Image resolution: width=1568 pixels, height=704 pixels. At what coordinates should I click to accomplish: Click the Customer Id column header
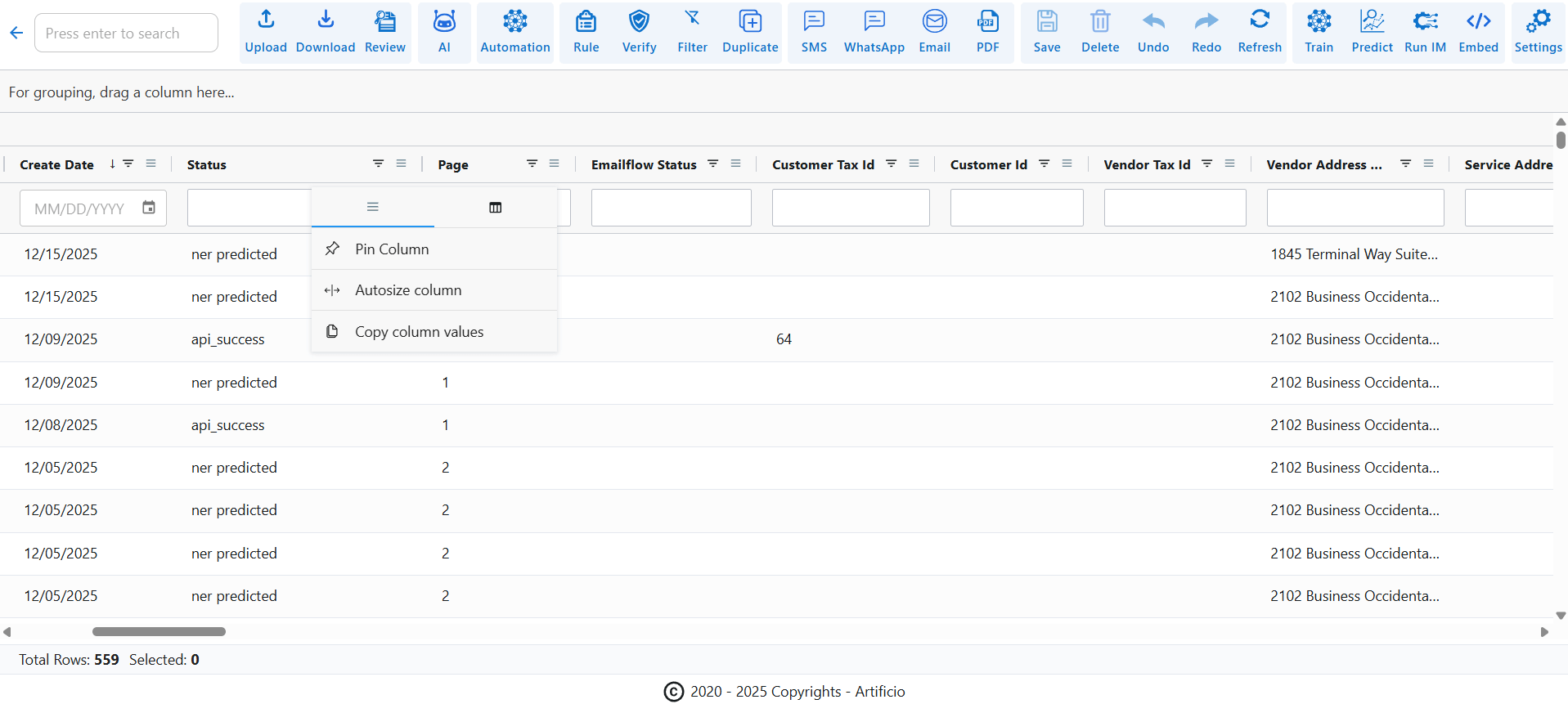coord(988,164)
